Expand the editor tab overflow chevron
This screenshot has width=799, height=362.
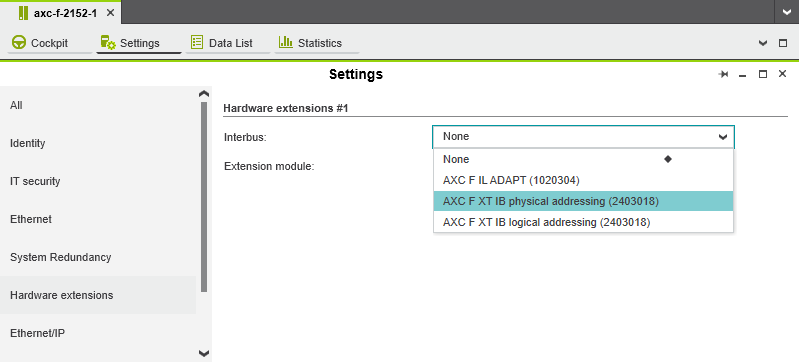[x=763, y=43]
